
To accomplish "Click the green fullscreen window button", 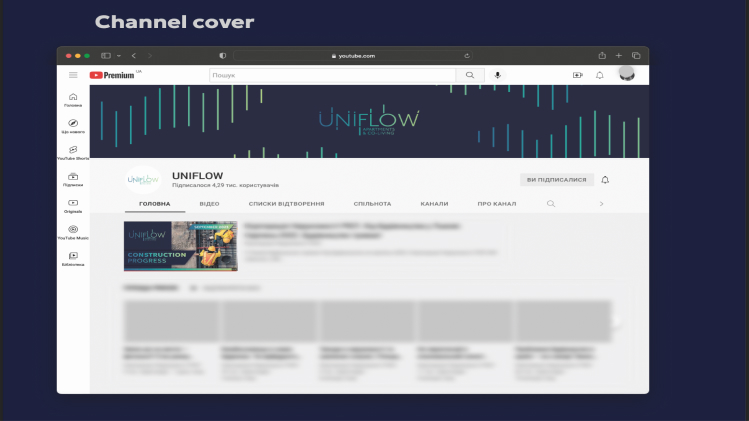I will click(x=86, y=56).
